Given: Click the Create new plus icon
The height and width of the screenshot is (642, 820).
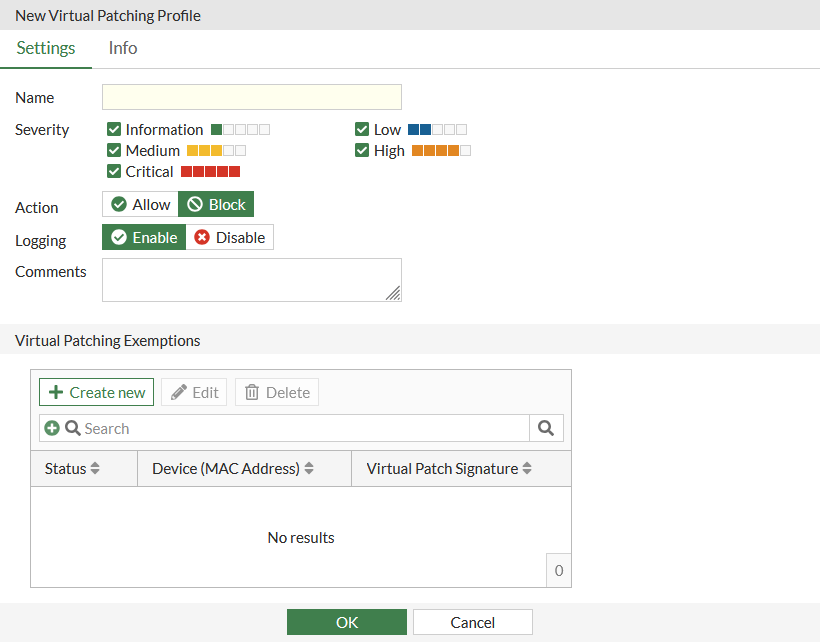Looking at the screenshot, I should pyautogui.click(x=56, y=392).
